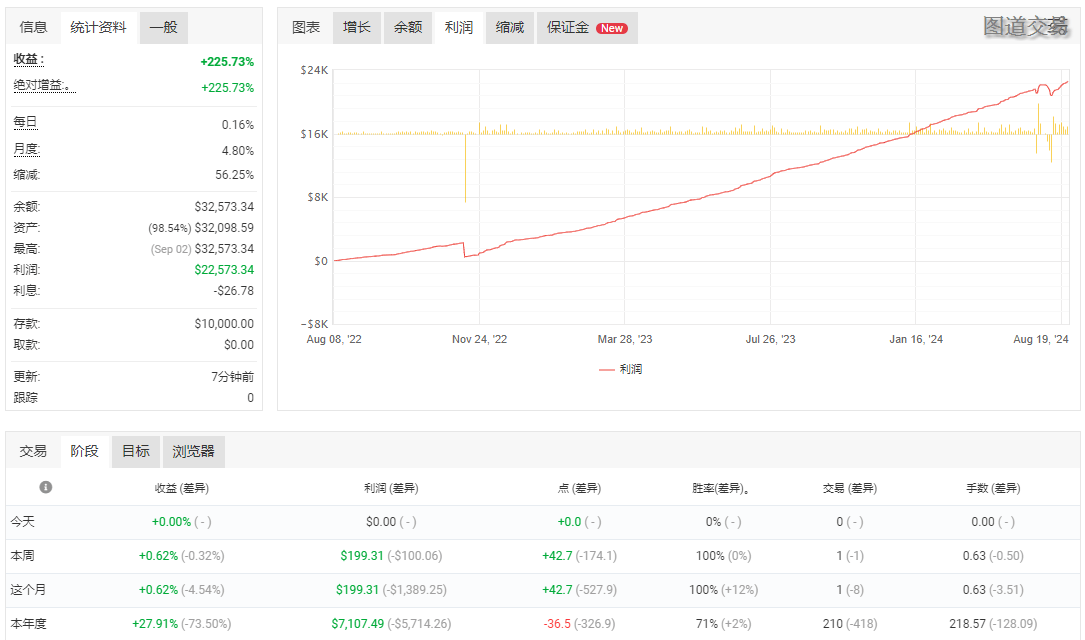Open the 余额 chart tab
Viewport: 1085px width, 640px height.
408,28
